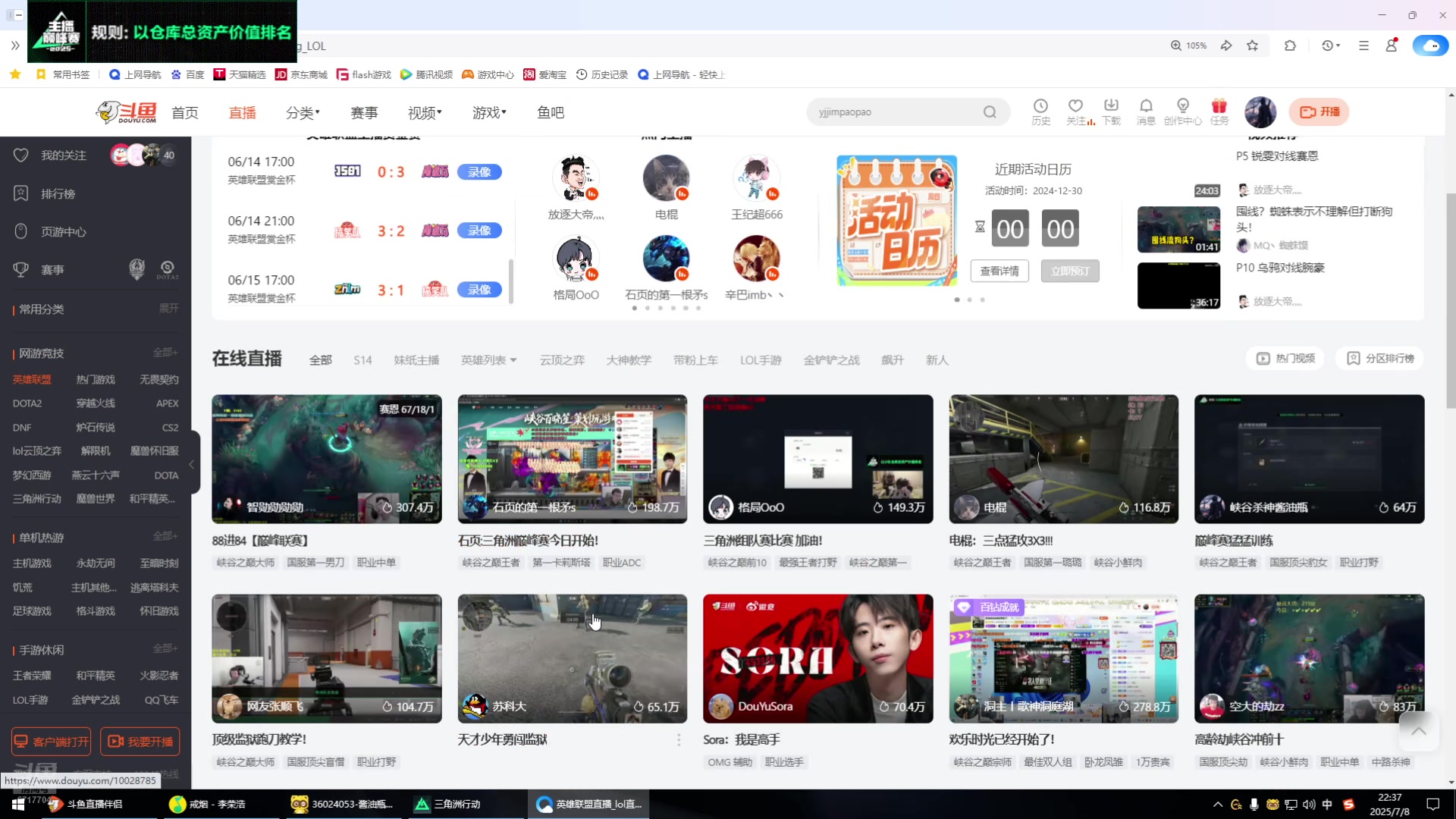Open 全部 next to 单机热游

(165, 537)
